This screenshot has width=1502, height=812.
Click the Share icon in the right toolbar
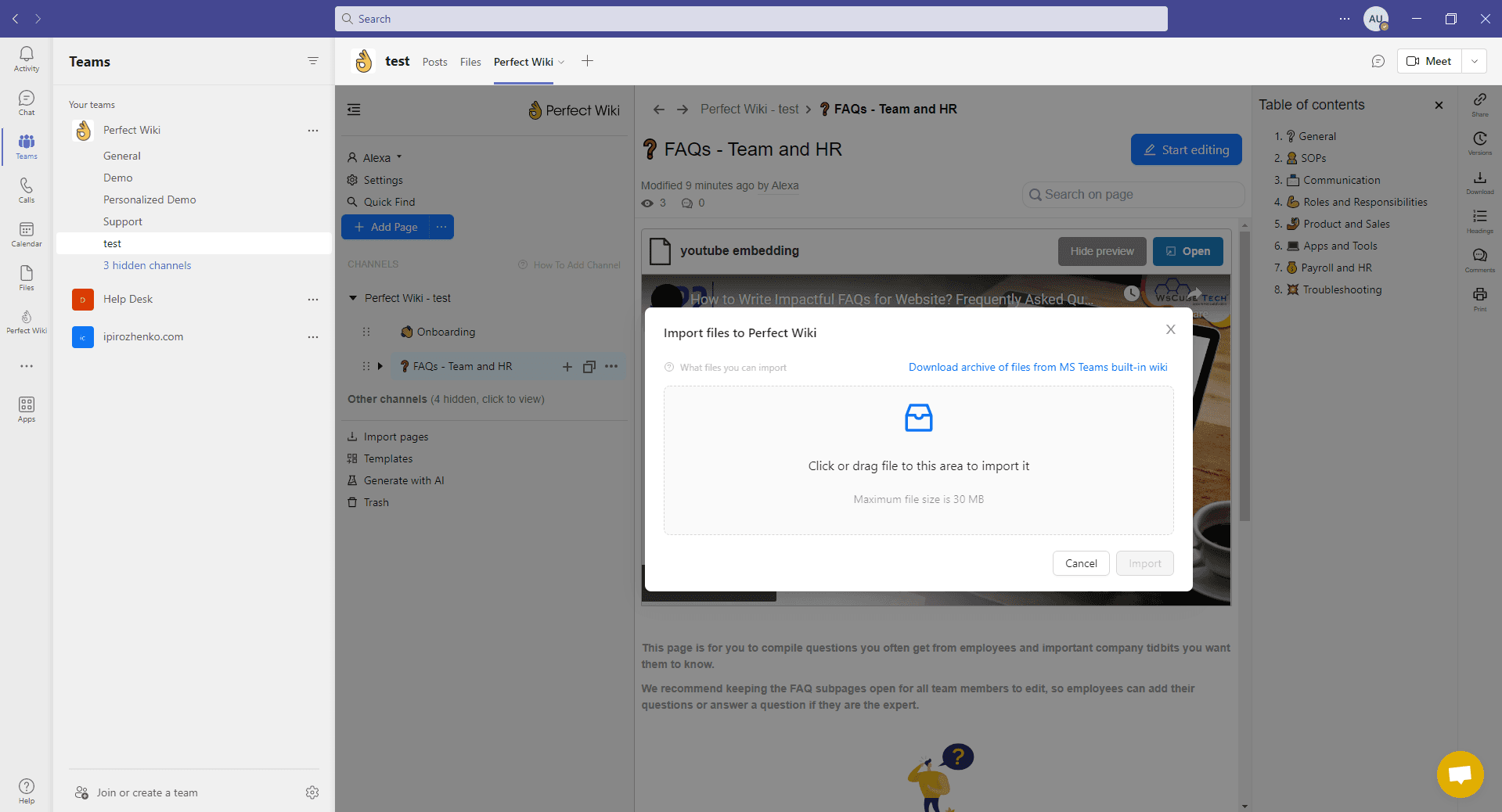point(1480,104)
